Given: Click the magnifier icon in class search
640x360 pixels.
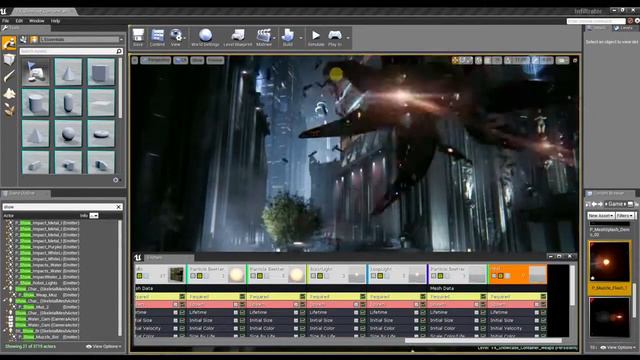Looking at the screenshot, I should pyautogui.click(x=119, y=51).
